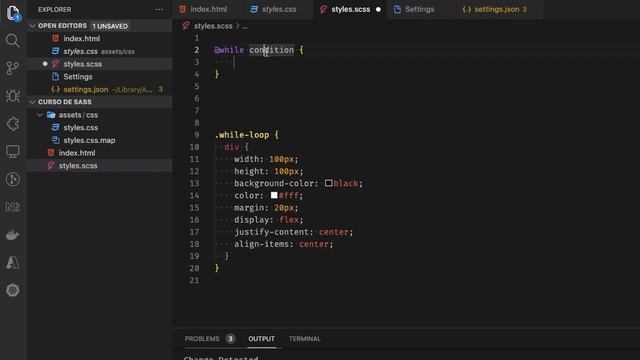
Task: Click Sass icon in breadcrumb bar
Action: pyautogui.click(x=186, y=26)
